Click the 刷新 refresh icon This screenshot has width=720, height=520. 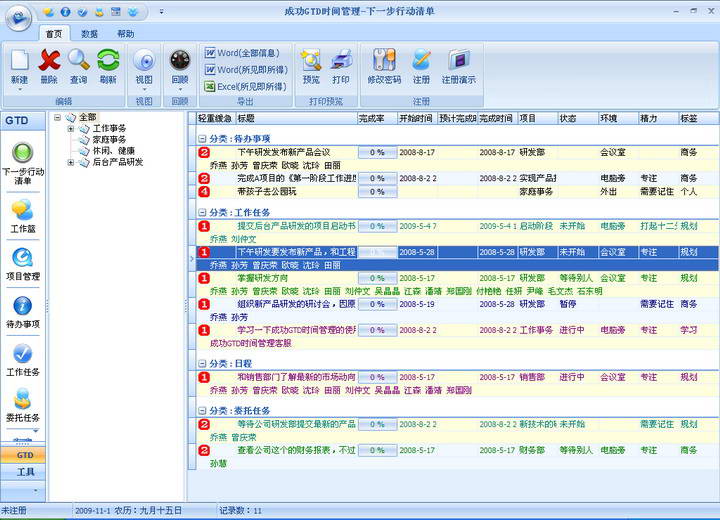coord(107,60)
